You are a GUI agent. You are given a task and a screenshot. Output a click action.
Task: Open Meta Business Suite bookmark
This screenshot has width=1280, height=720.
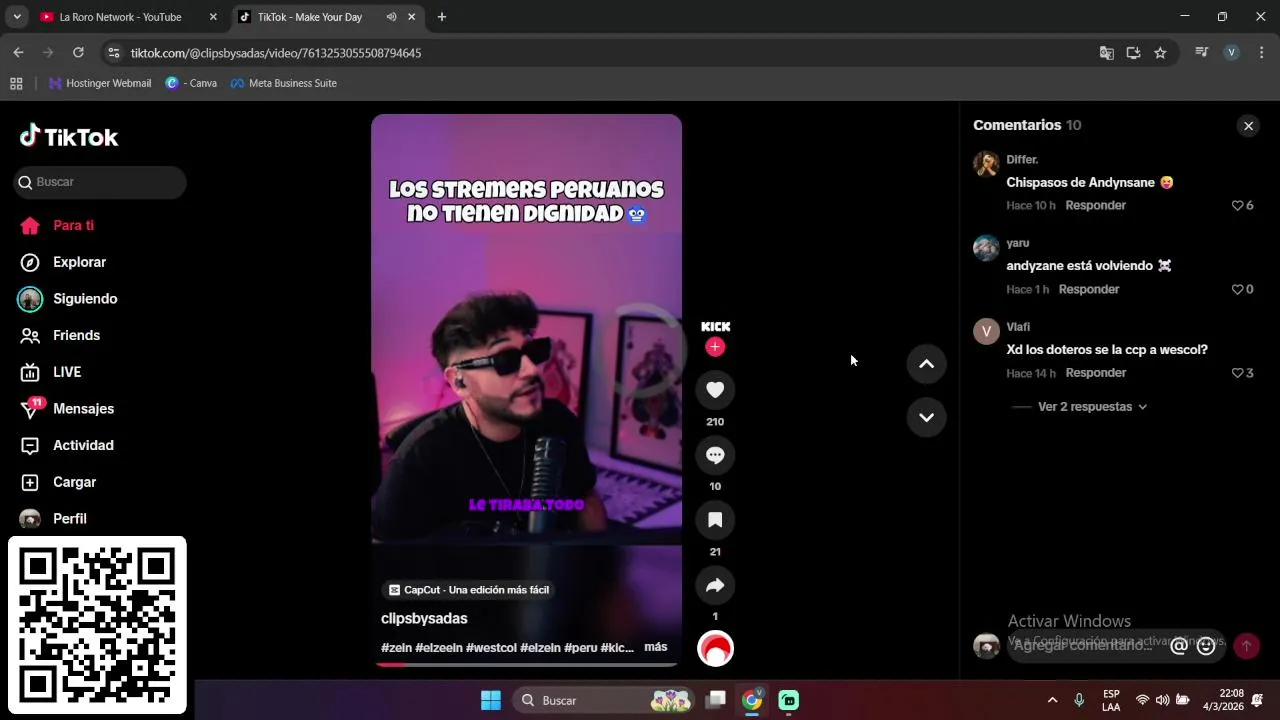click(283, 83)
